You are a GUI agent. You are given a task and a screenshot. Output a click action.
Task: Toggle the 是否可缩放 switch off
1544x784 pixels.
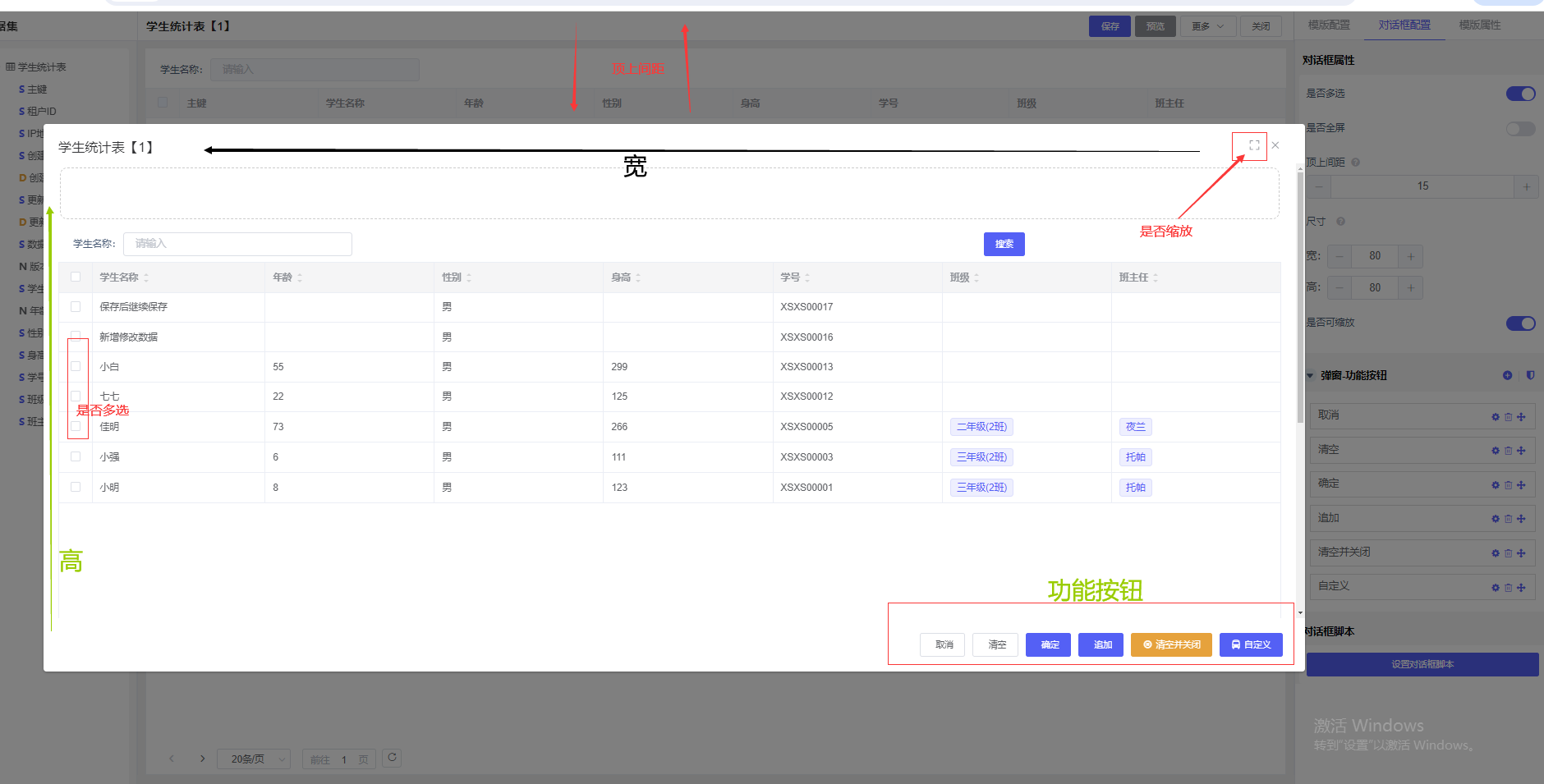pyautogui.click(x=1520, y=323)
